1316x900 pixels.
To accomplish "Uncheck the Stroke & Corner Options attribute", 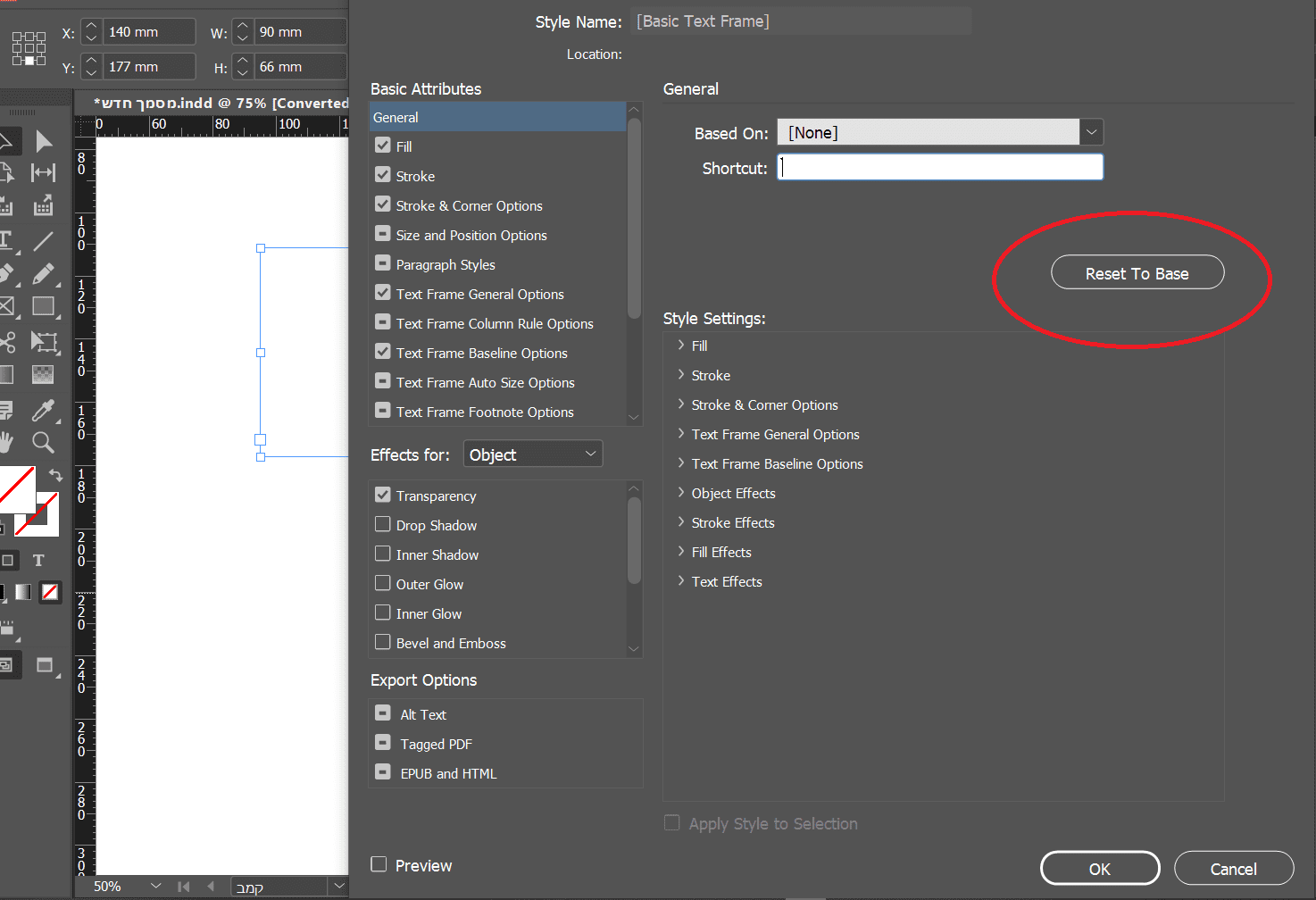I will pyautogui.click(x=383, y=205).
